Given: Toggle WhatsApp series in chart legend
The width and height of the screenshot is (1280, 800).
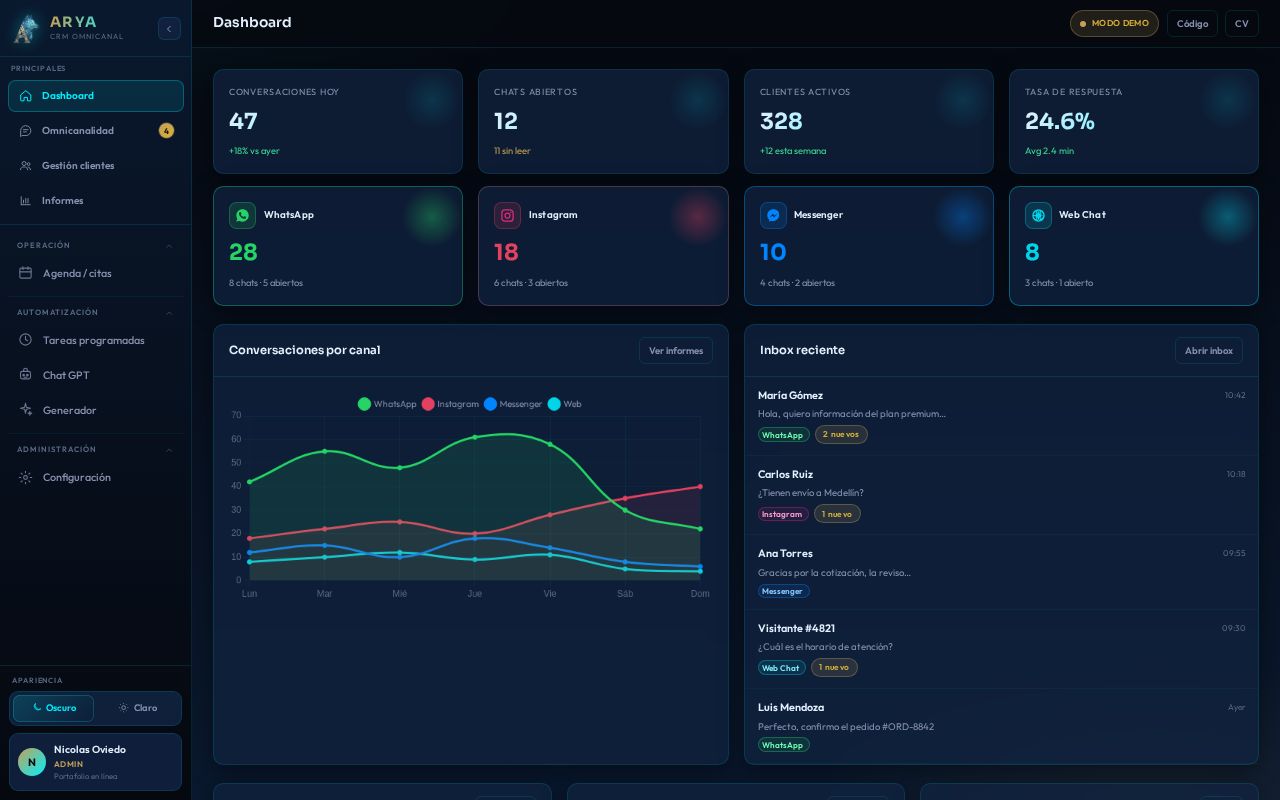Looking at the screenshot, I should point(387,404).
